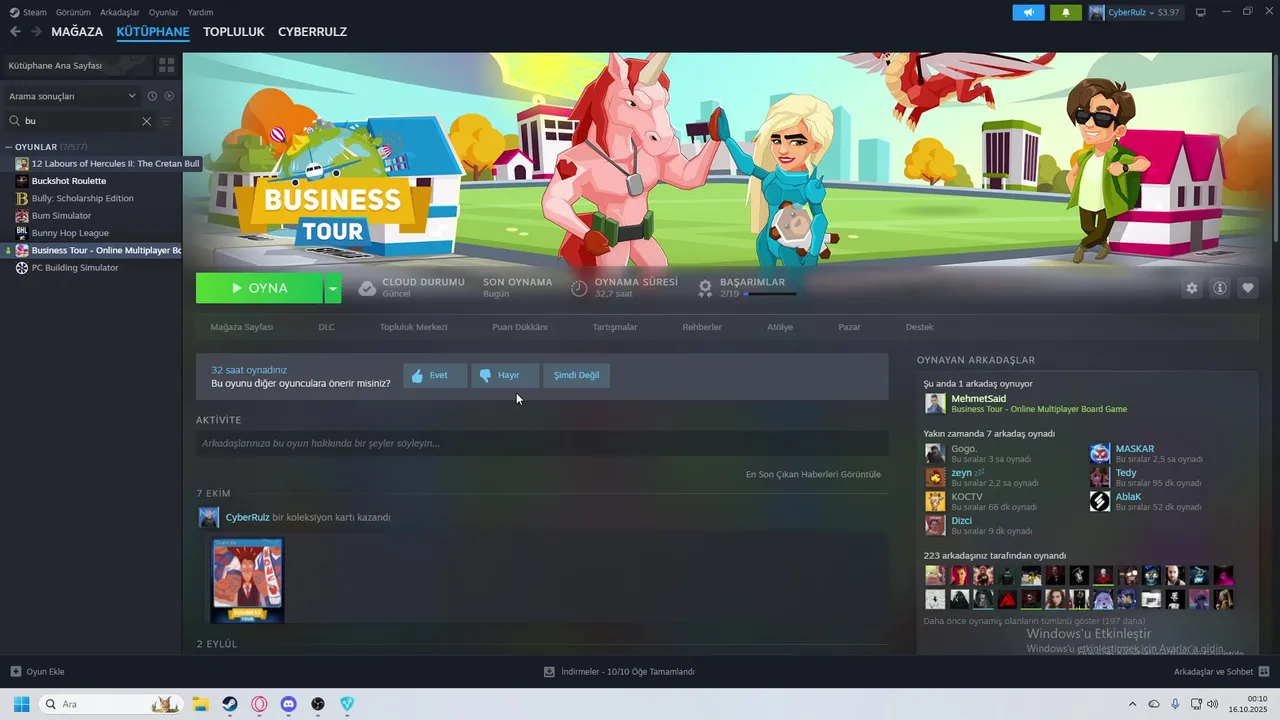The height and width of the screenshot is (720, 1280).
Task: Open the Atölye link
Action: 780,327
